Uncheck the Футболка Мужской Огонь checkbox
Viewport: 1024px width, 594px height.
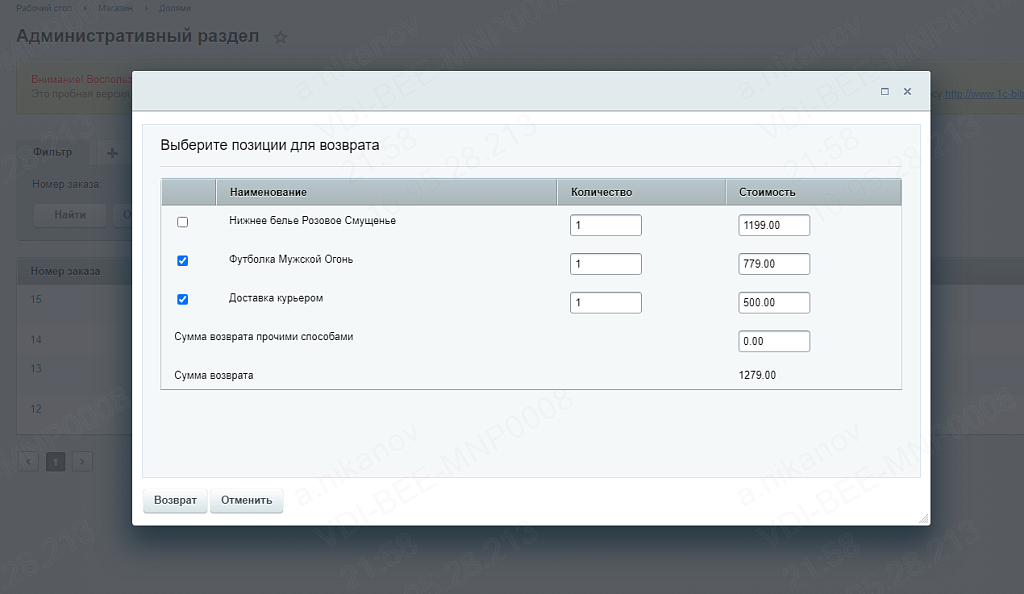pyautogui.click(x=182, y=261)
